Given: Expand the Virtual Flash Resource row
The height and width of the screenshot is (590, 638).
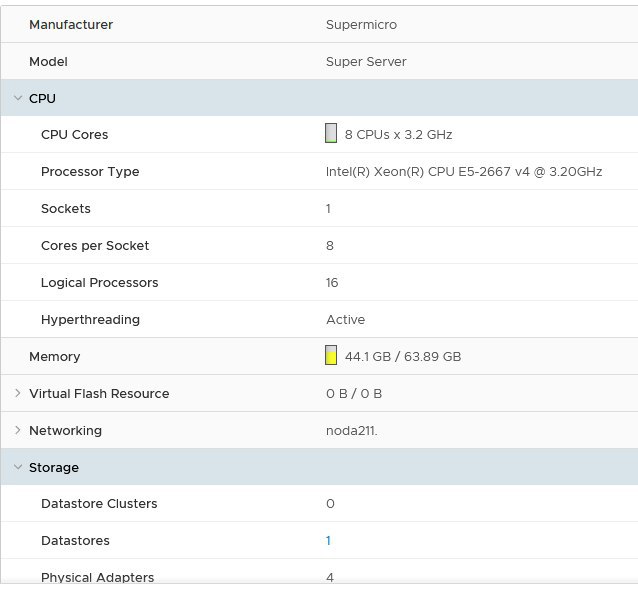Looking at the screenshot, I should [17, 393].
